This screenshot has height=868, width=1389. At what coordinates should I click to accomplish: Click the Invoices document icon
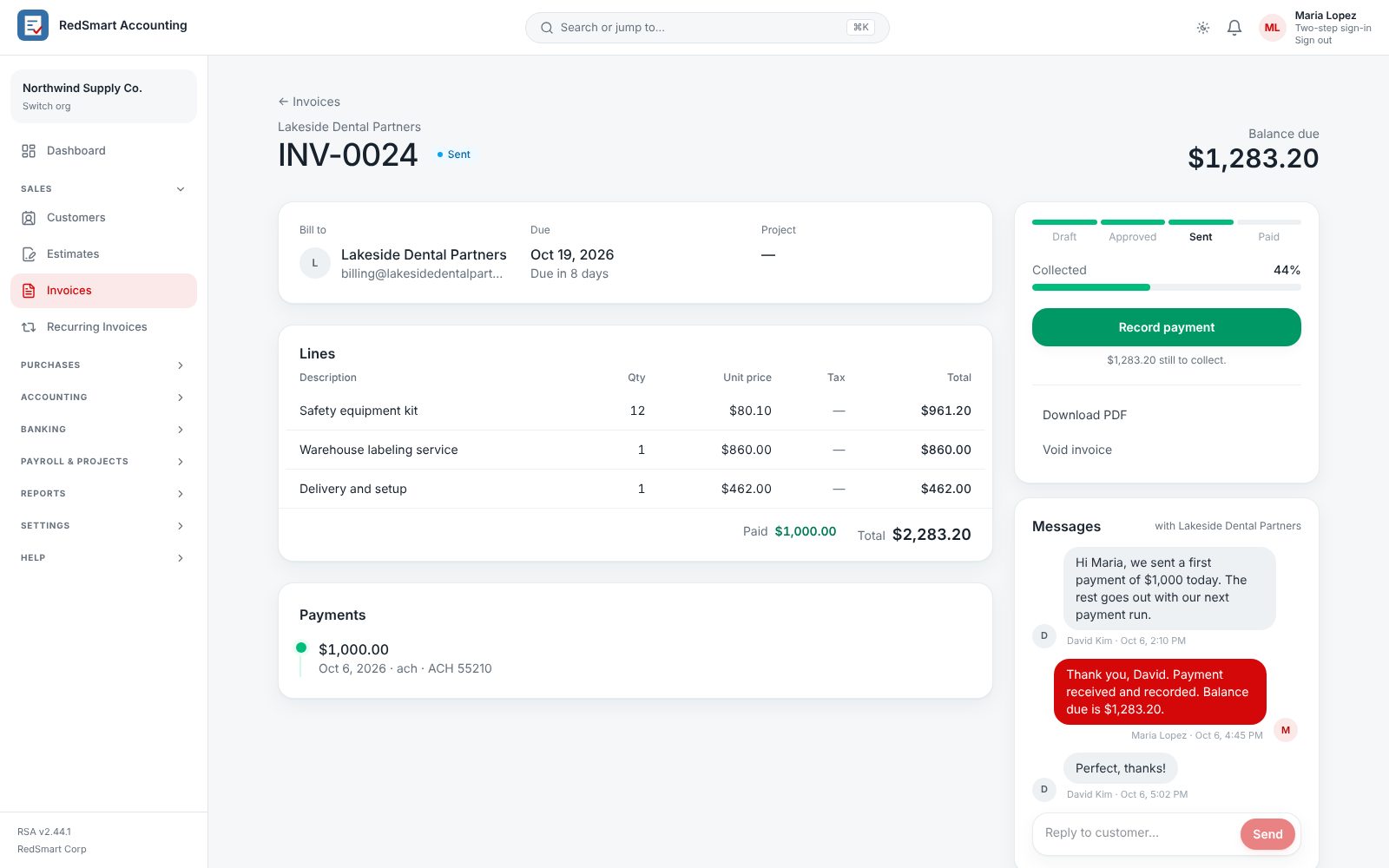tap(29, 291)
